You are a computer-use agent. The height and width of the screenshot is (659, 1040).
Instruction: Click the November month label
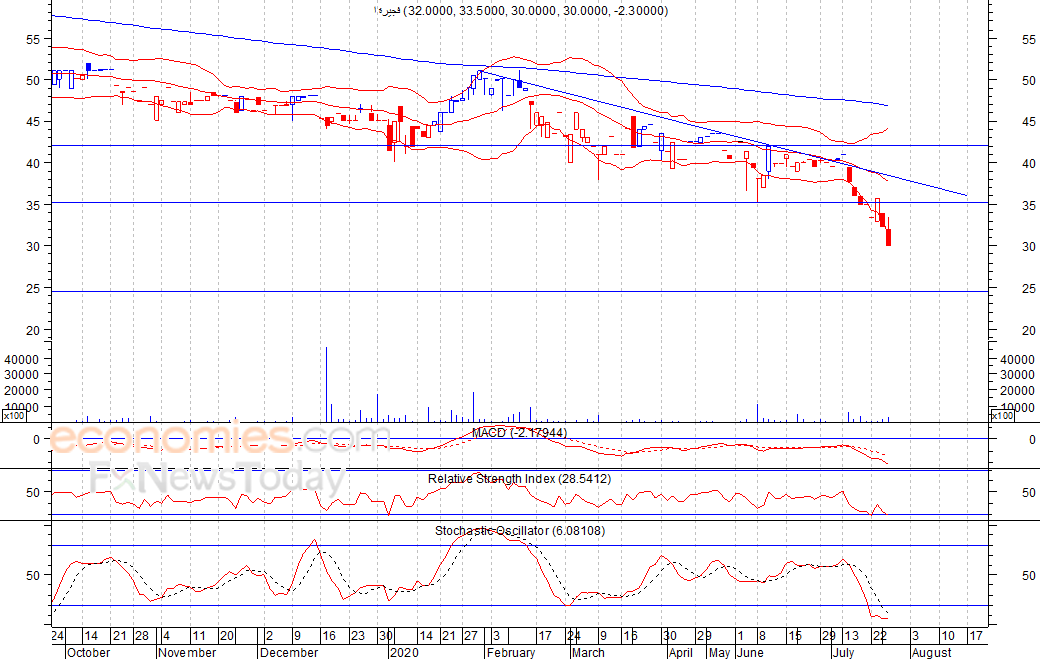[x=187, y=652]
